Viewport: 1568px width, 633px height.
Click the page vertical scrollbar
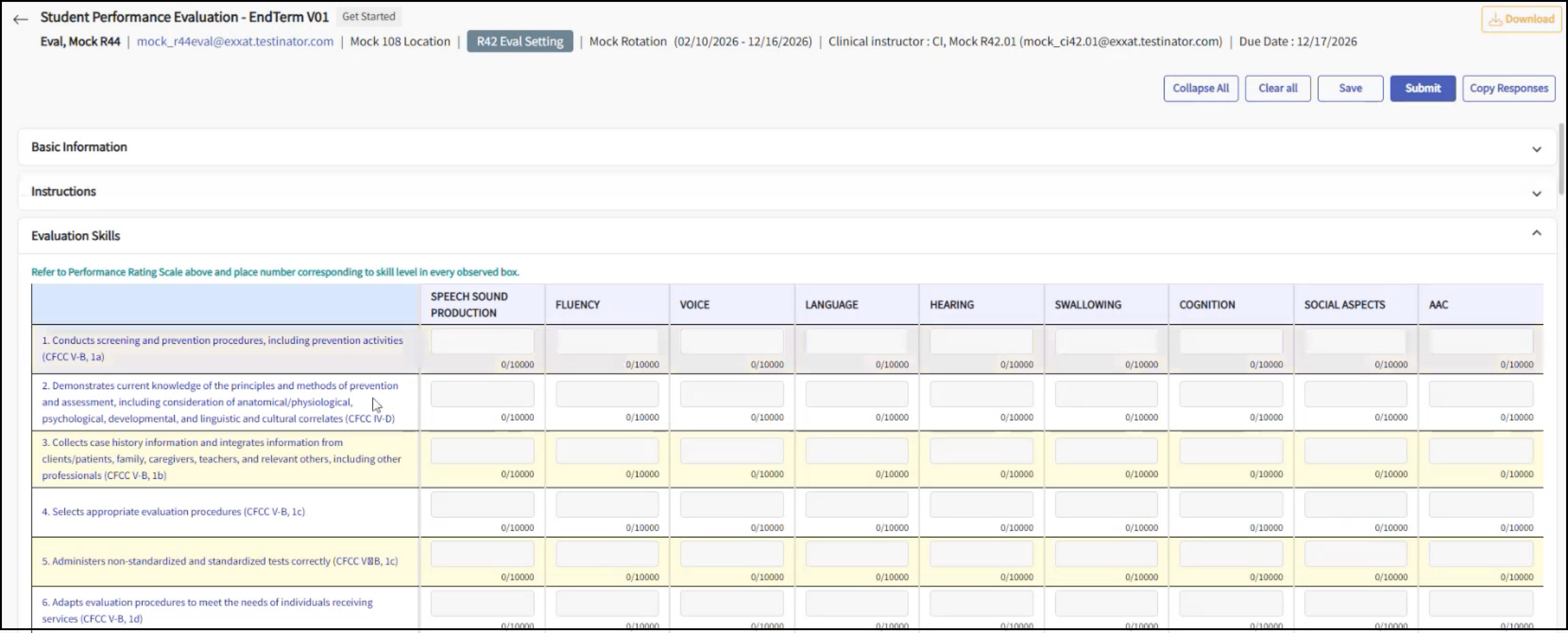point(1562,158)
